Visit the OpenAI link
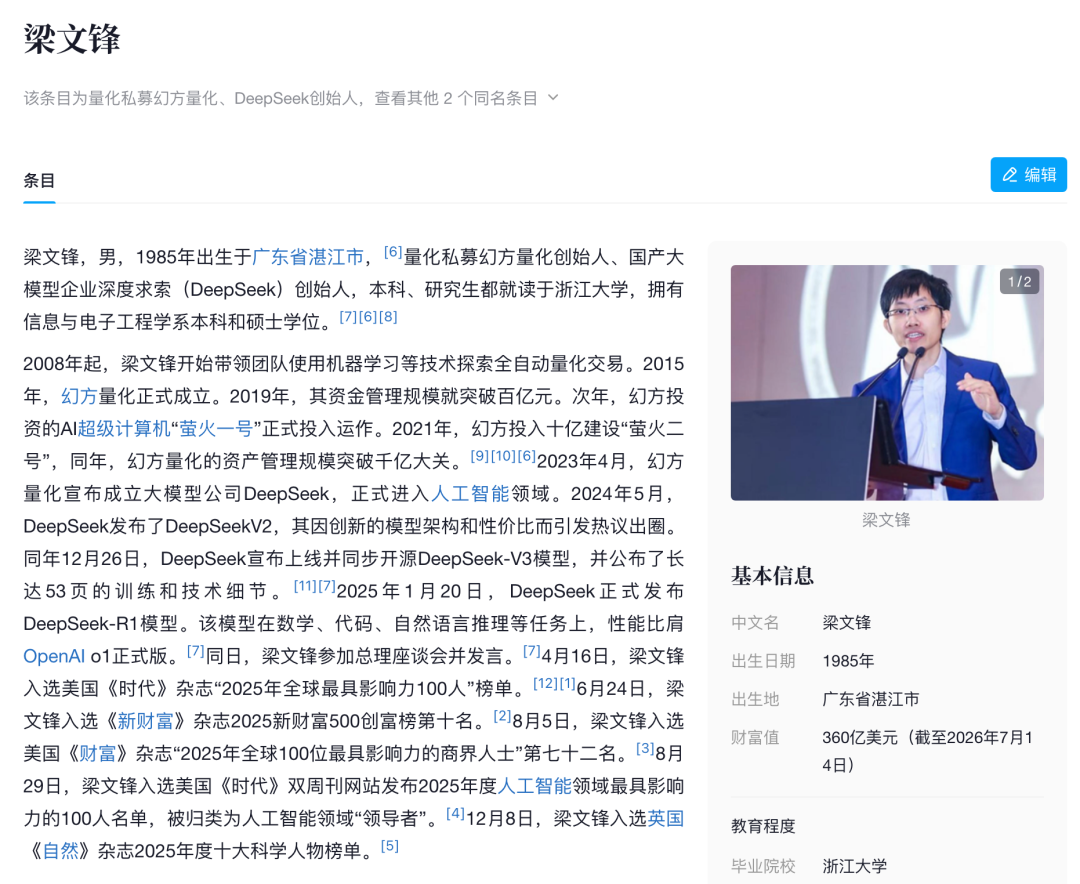This screenshot has width=1080, height=884. (x=54, y=656)
